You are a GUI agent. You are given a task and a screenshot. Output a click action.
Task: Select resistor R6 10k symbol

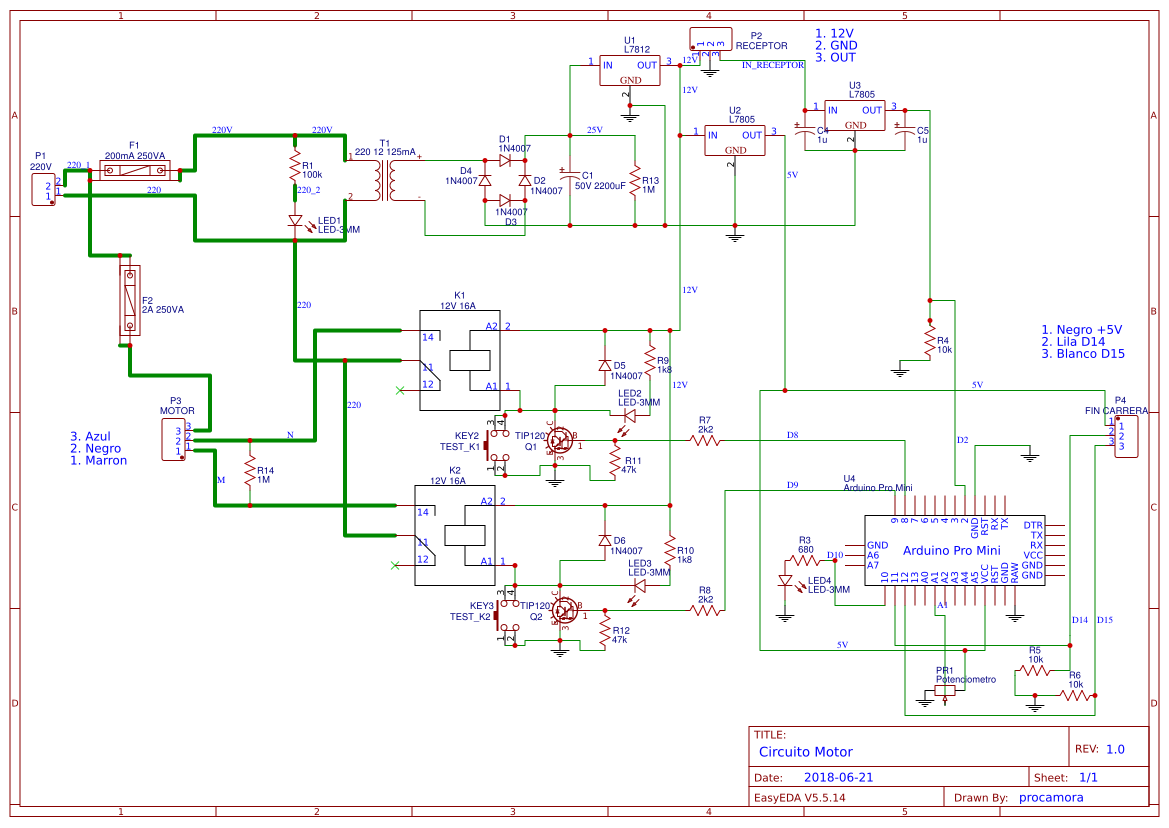coord(1075,695)
